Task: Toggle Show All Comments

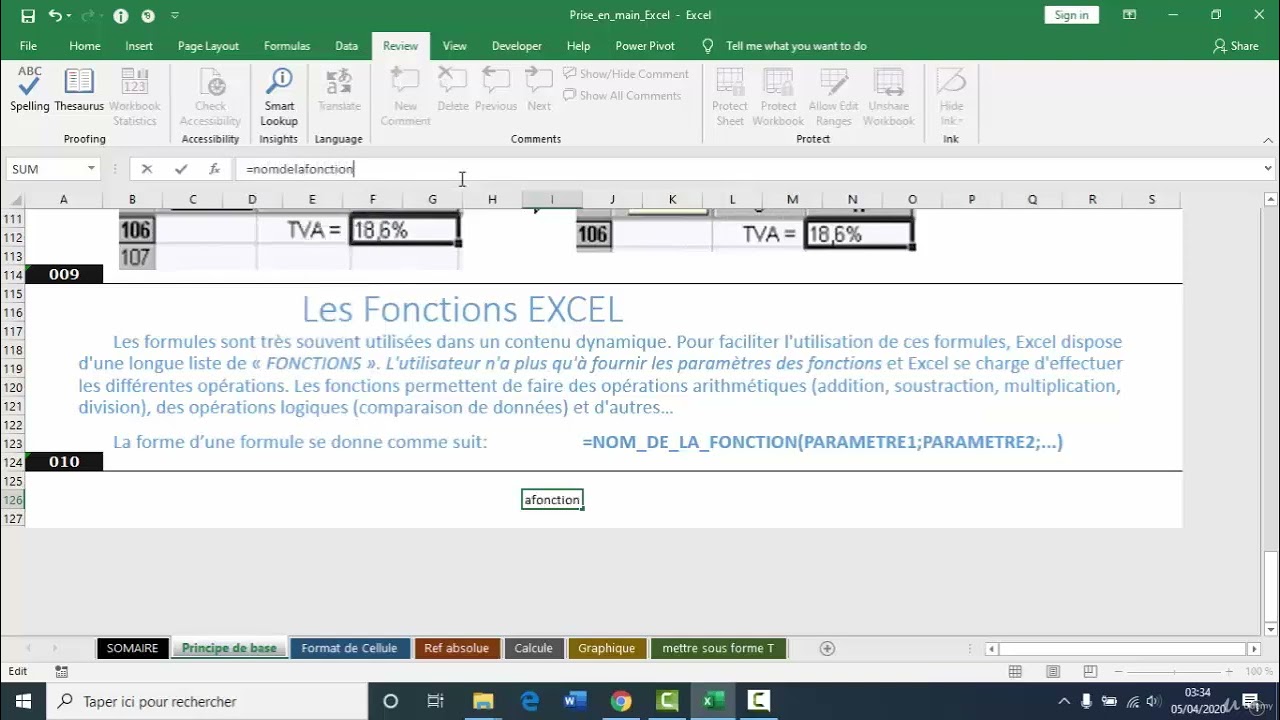Action: pyautogui.click(x=622, y=96)
